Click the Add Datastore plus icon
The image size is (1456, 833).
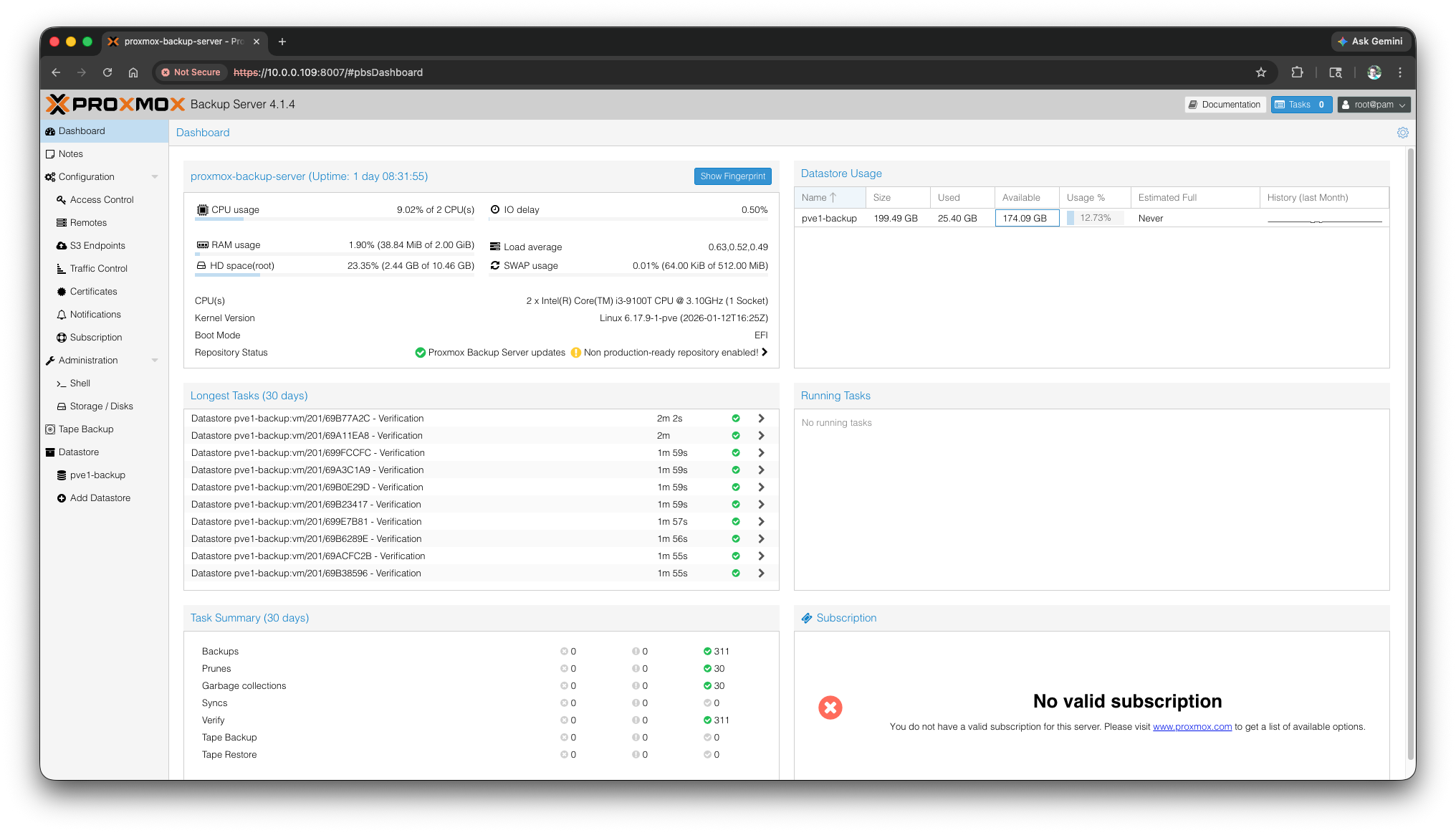[x=62, y=498]
